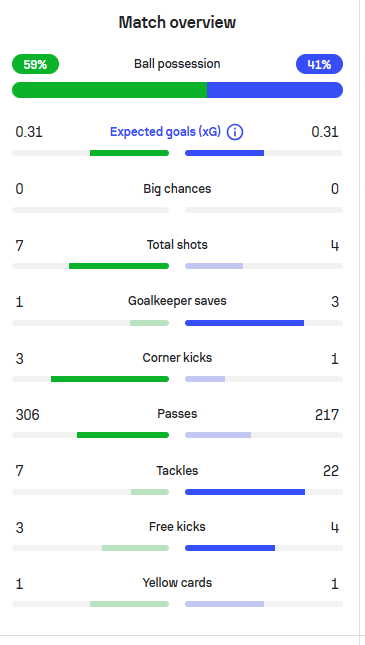This screenshot has height=645, width=365.
Task: Click the blue Free kicks bar
Action: click(x=230, y=548)
